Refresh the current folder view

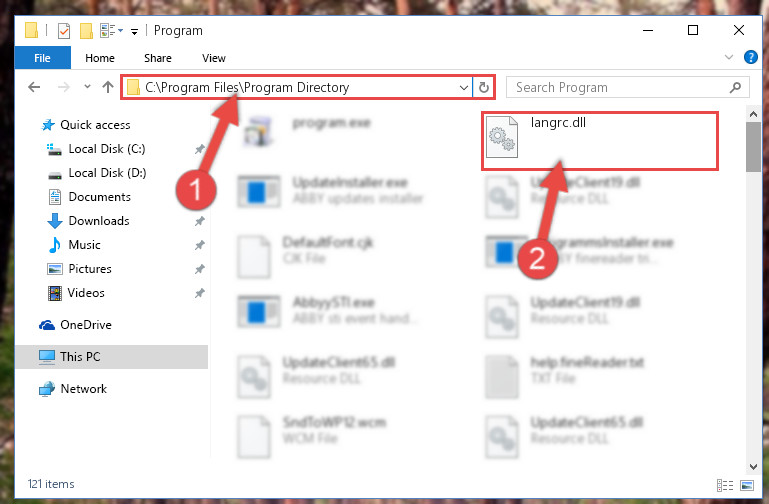tap(484, 87)
